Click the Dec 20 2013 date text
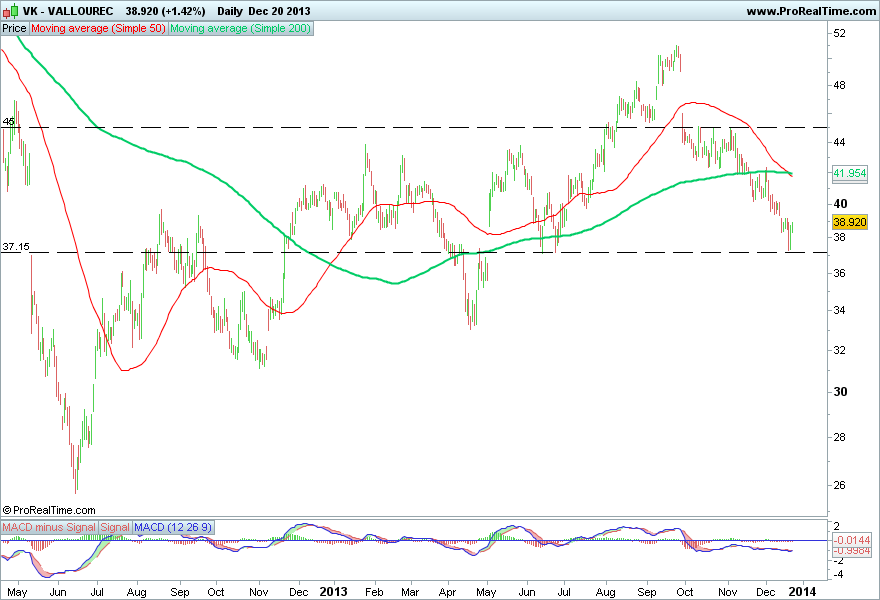Image resolution: width=880 pixels, height=600 pixels. [279, 11]
